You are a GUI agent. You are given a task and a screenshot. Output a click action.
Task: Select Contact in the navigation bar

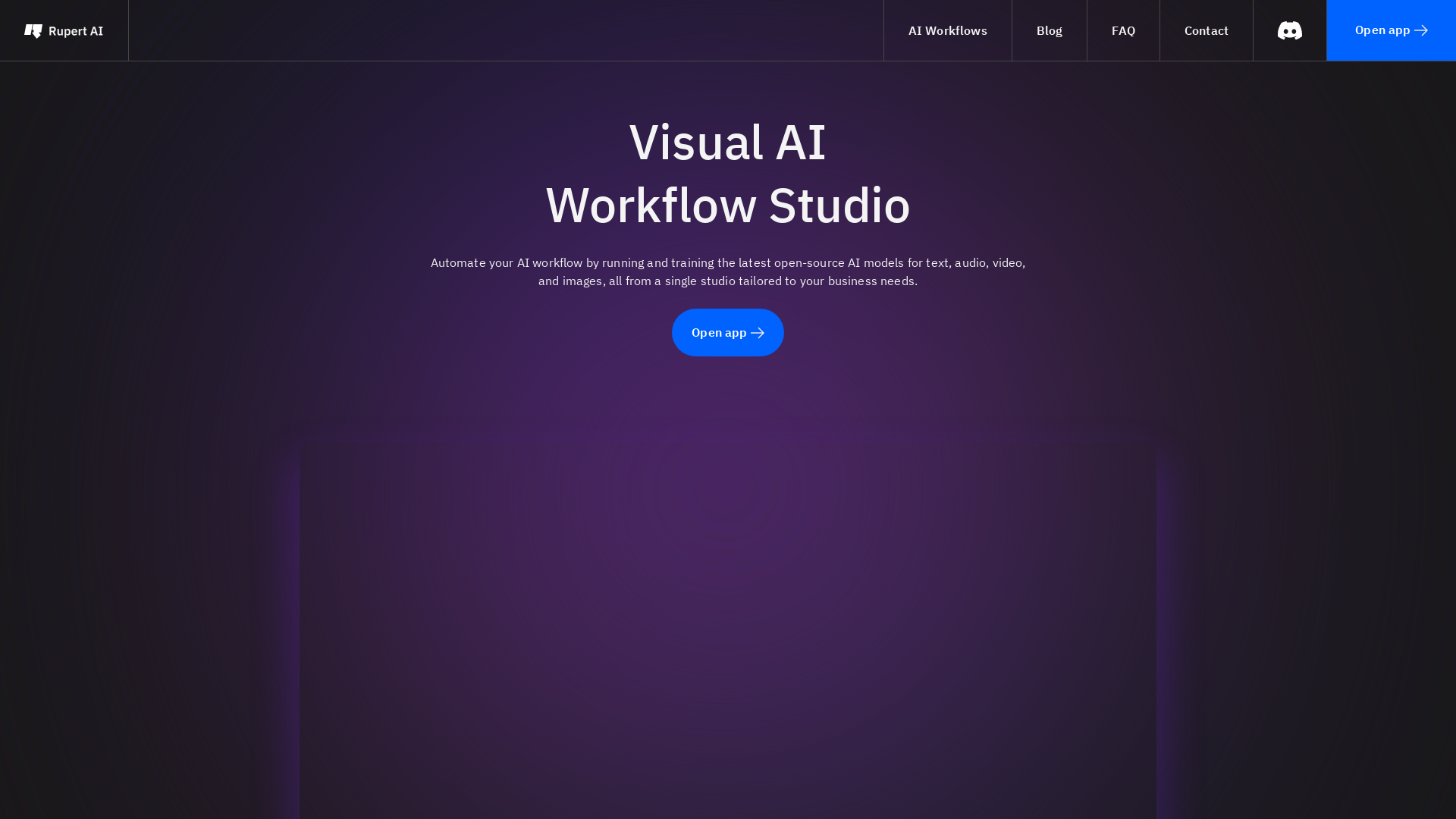click(1206, 30)
